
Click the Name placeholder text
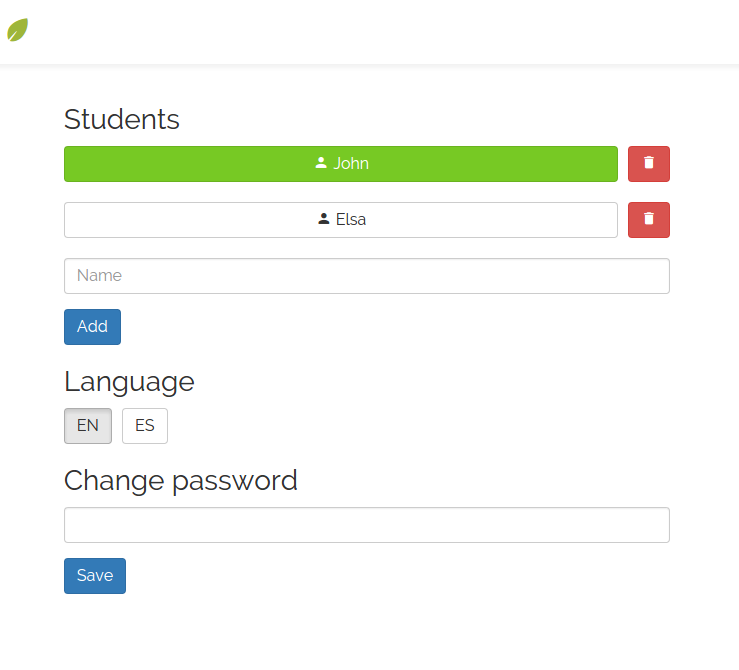tap(99, 276)
